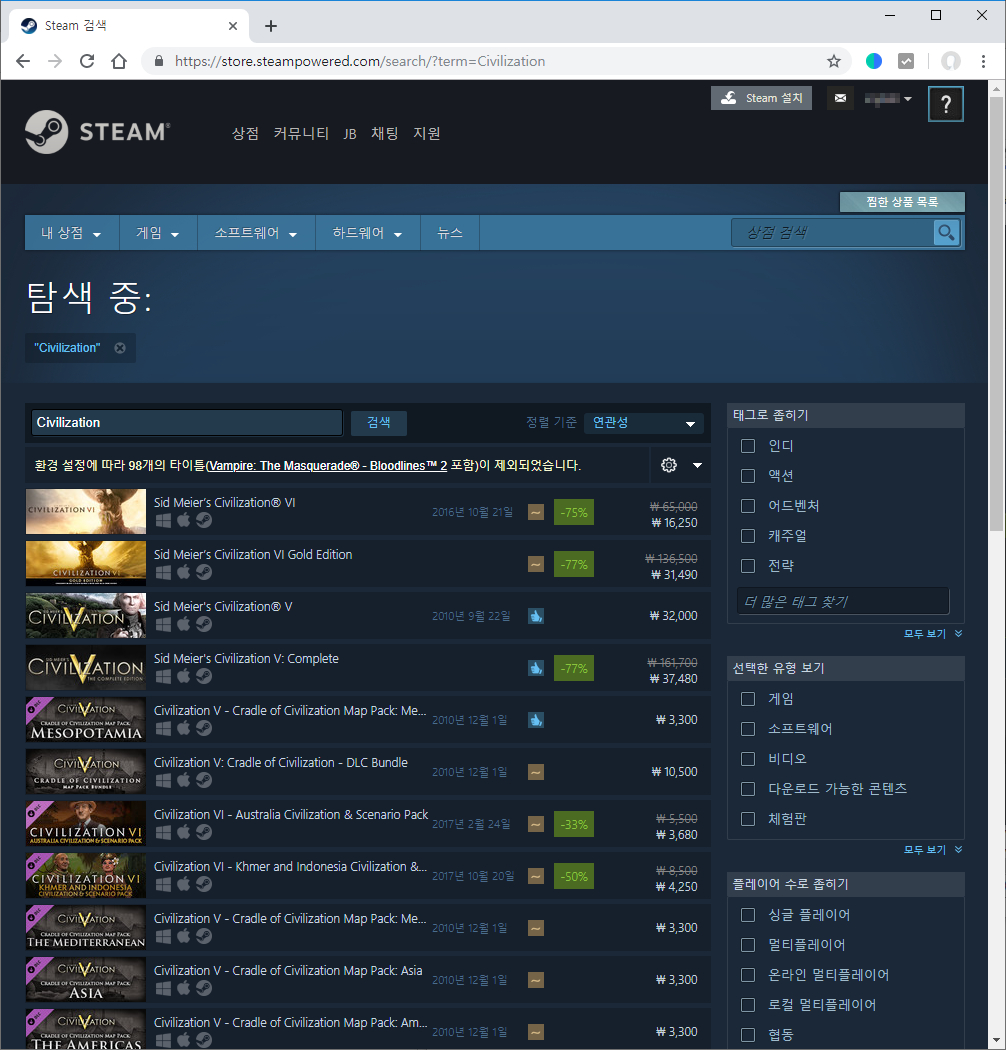
Task: Click the review thumb for Civilization V: Complete
Action: click(536, 668)
